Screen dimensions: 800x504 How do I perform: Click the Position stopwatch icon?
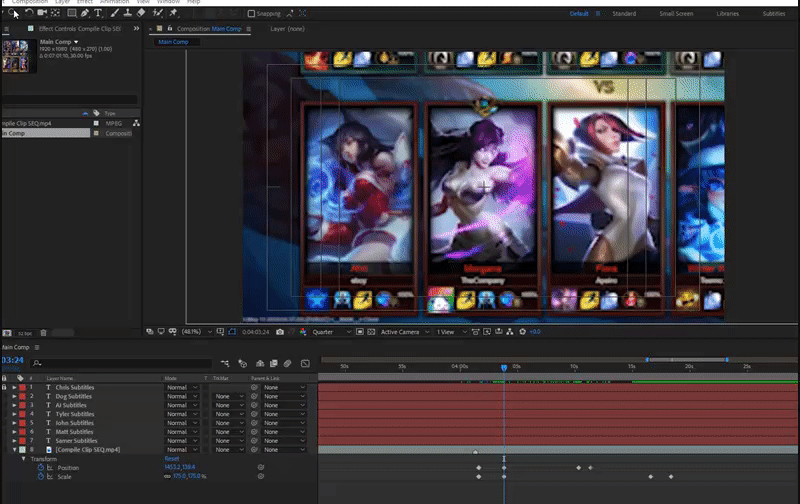pos(41,467)
